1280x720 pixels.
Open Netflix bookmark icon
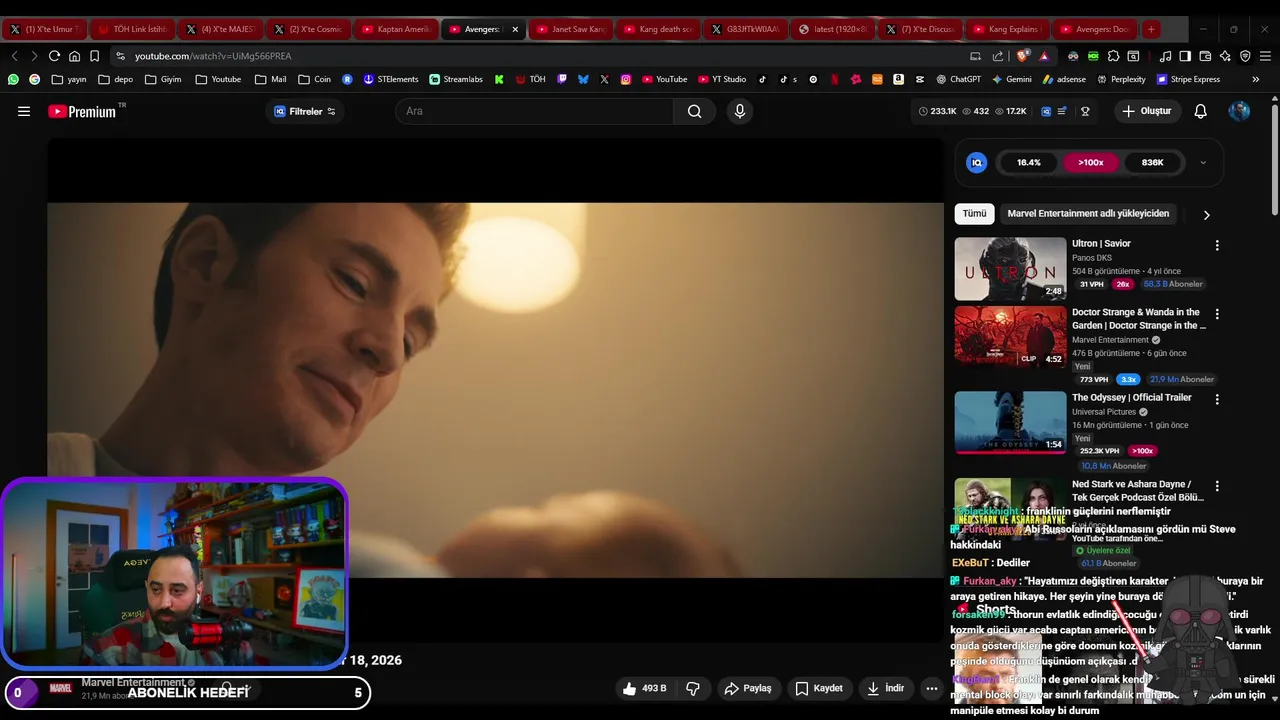(834, 79)
